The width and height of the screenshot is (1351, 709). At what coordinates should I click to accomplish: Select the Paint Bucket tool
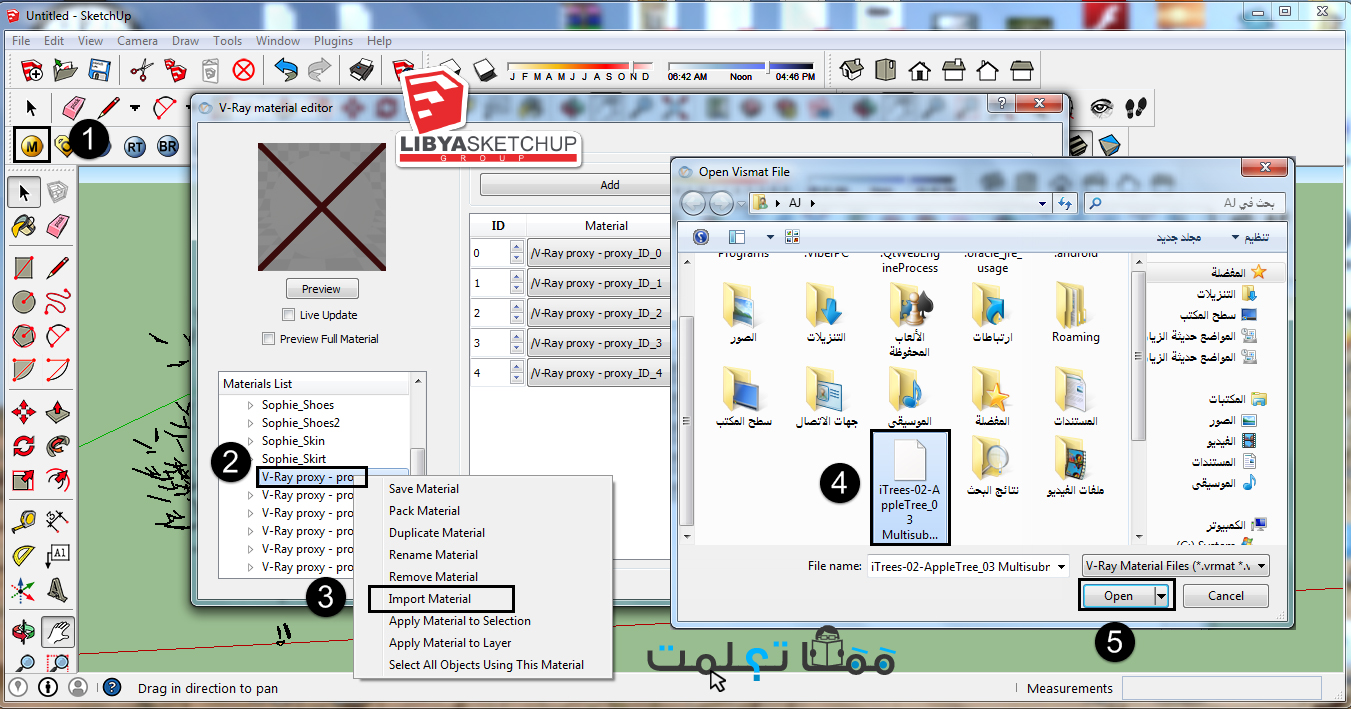coord(24,226)
